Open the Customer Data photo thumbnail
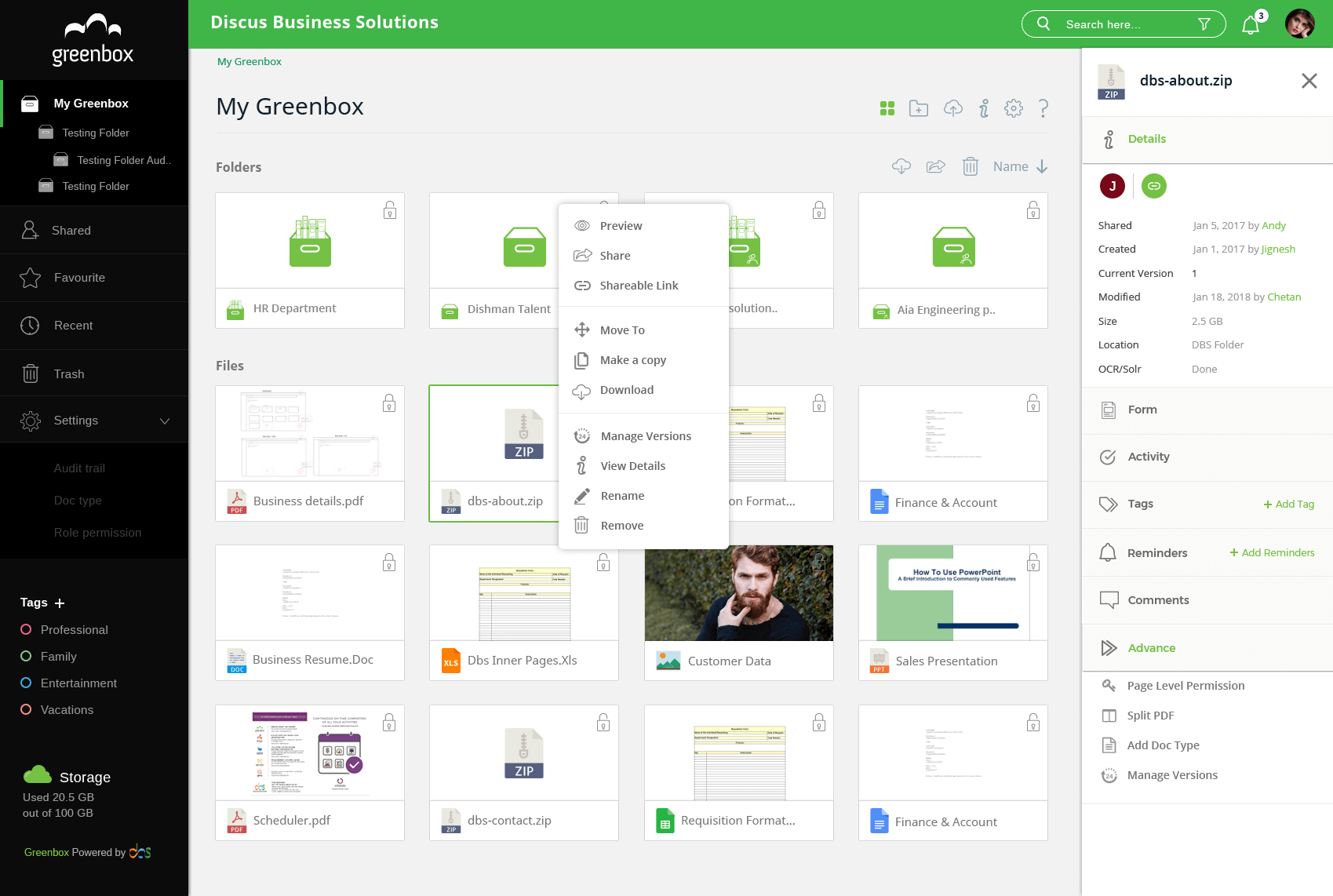Screen dimensions: 1333x896 [738, 593]
